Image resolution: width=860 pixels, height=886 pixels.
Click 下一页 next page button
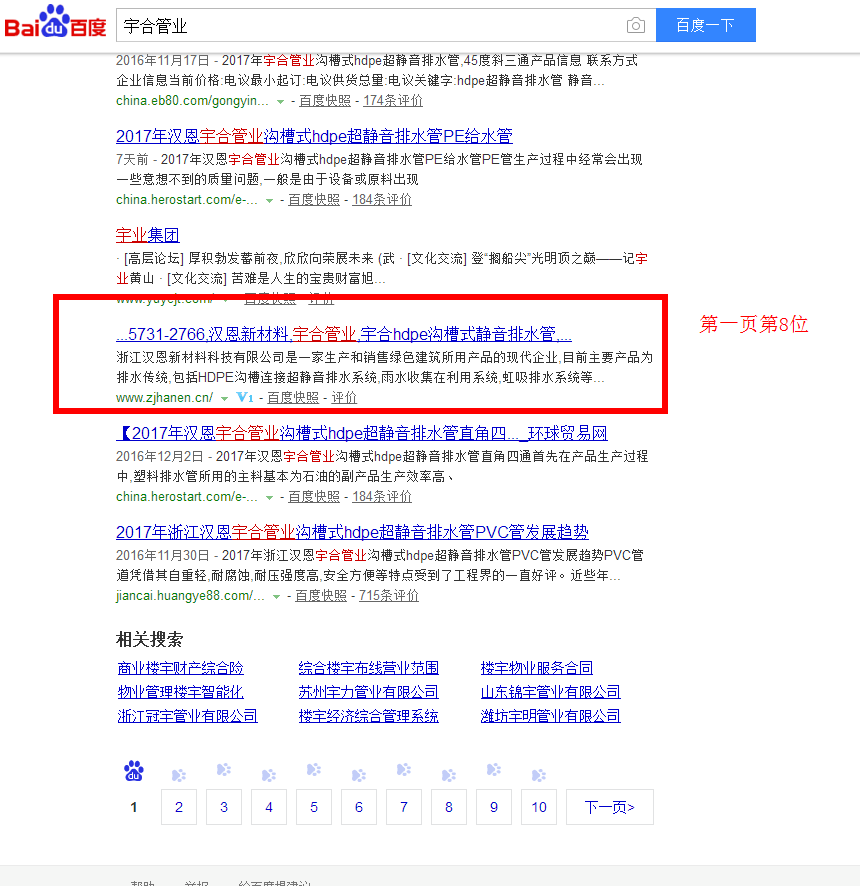coord(610,807)
